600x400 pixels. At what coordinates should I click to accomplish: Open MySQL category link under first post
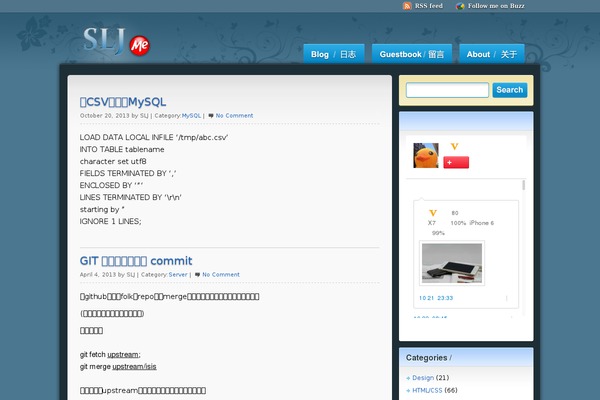(191, 116)
